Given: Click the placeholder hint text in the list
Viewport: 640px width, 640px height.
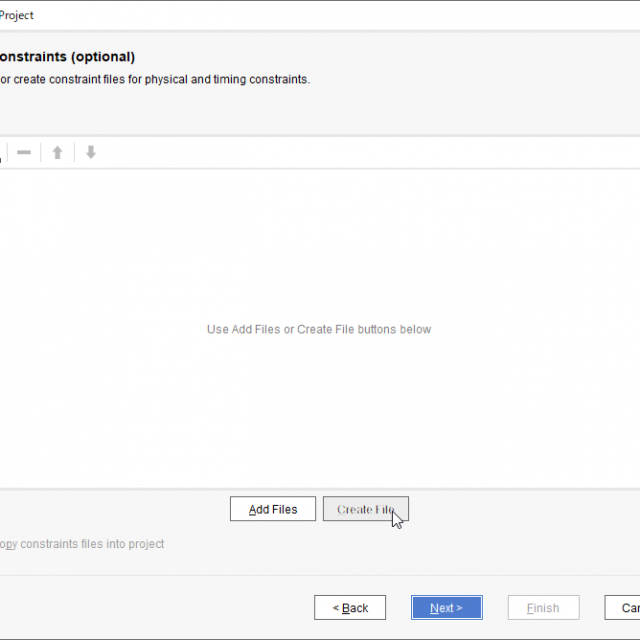Looking at the screenshot, I should (318, 329).
